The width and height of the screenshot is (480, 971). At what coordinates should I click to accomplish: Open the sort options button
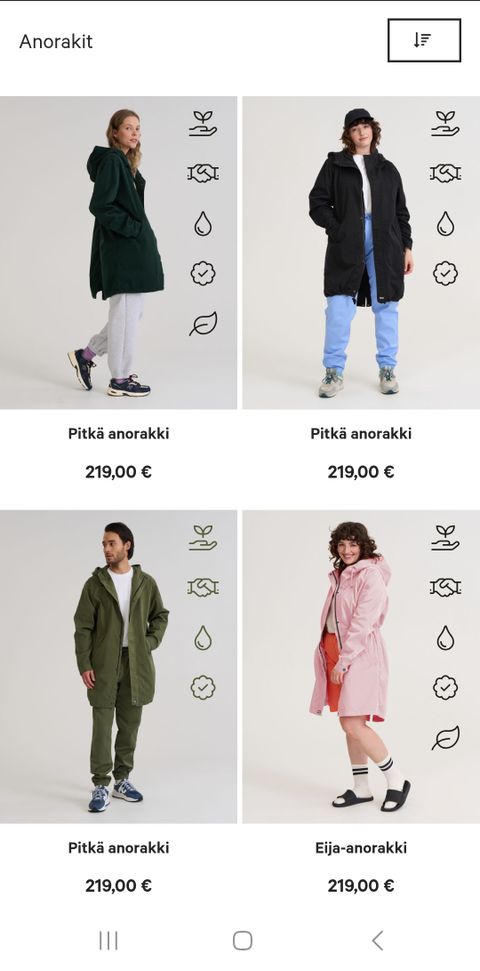point(424,40)
